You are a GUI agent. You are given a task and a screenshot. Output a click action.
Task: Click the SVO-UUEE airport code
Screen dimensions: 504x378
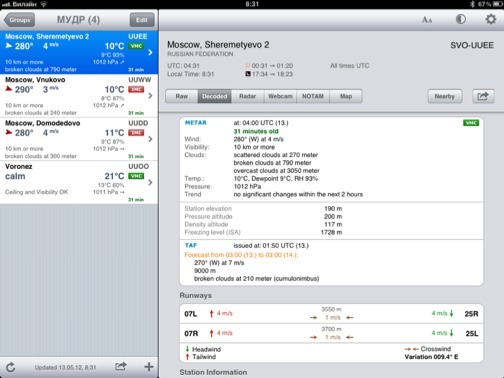coord(472,45)
